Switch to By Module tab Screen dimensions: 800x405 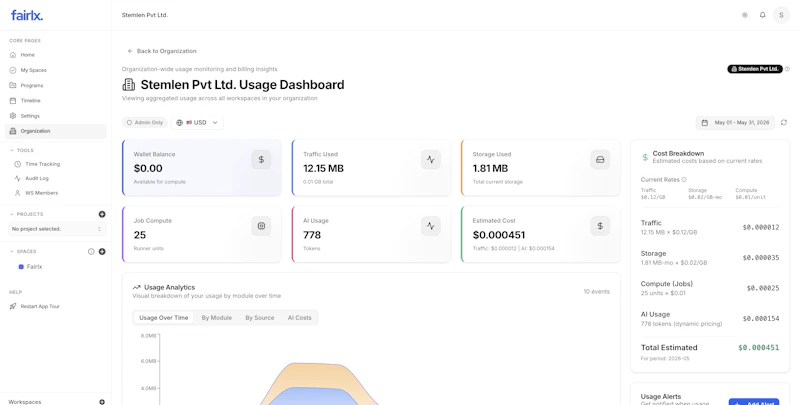click(216, 318)
